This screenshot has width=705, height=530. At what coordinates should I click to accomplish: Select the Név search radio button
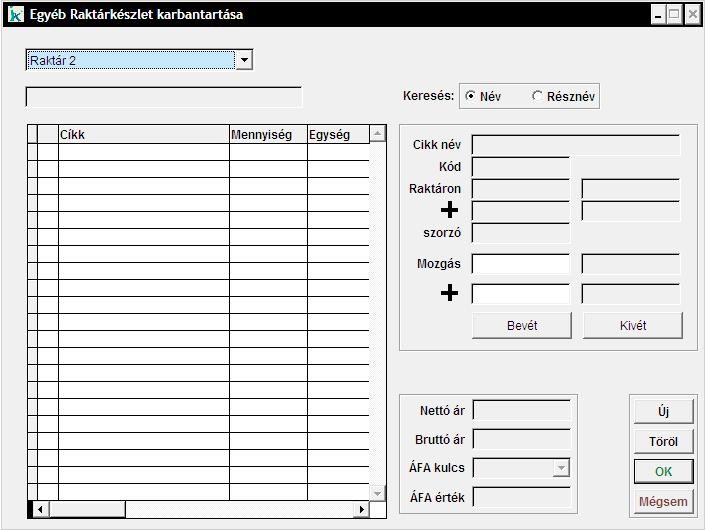click(471, 97)
